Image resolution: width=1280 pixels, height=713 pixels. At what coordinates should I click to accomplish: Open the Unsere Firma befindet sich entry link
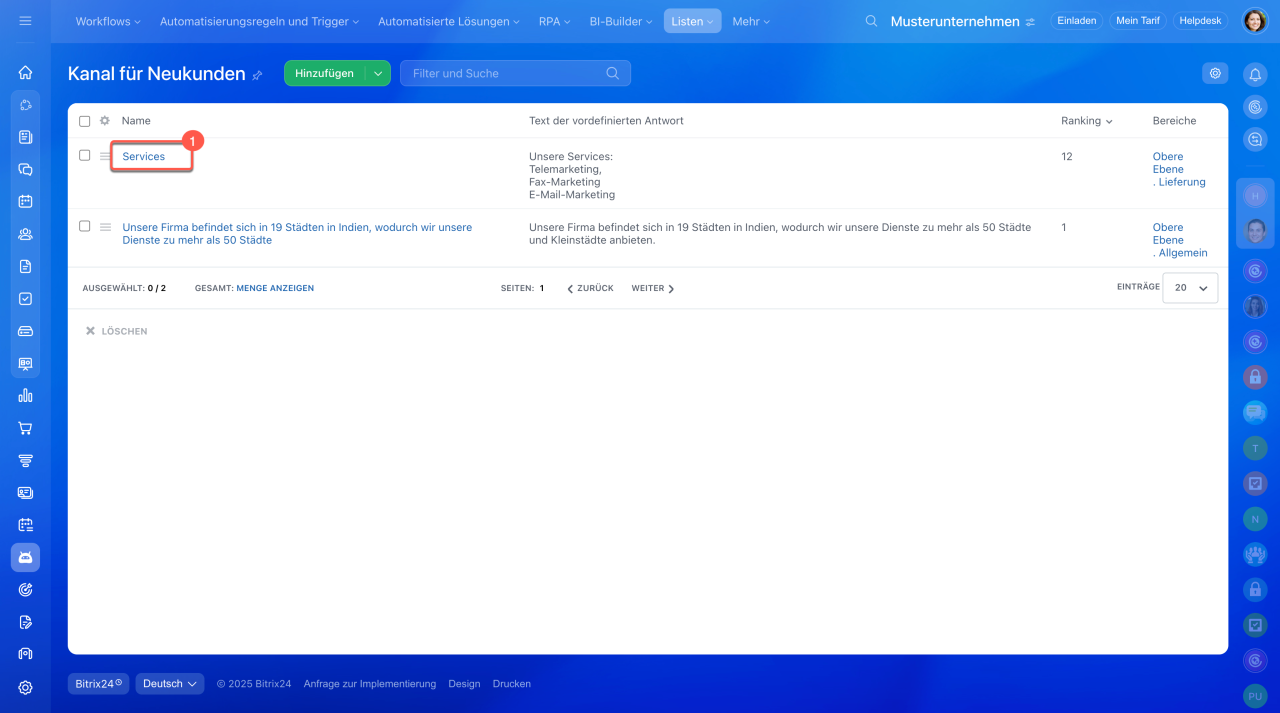pos(297,234)
